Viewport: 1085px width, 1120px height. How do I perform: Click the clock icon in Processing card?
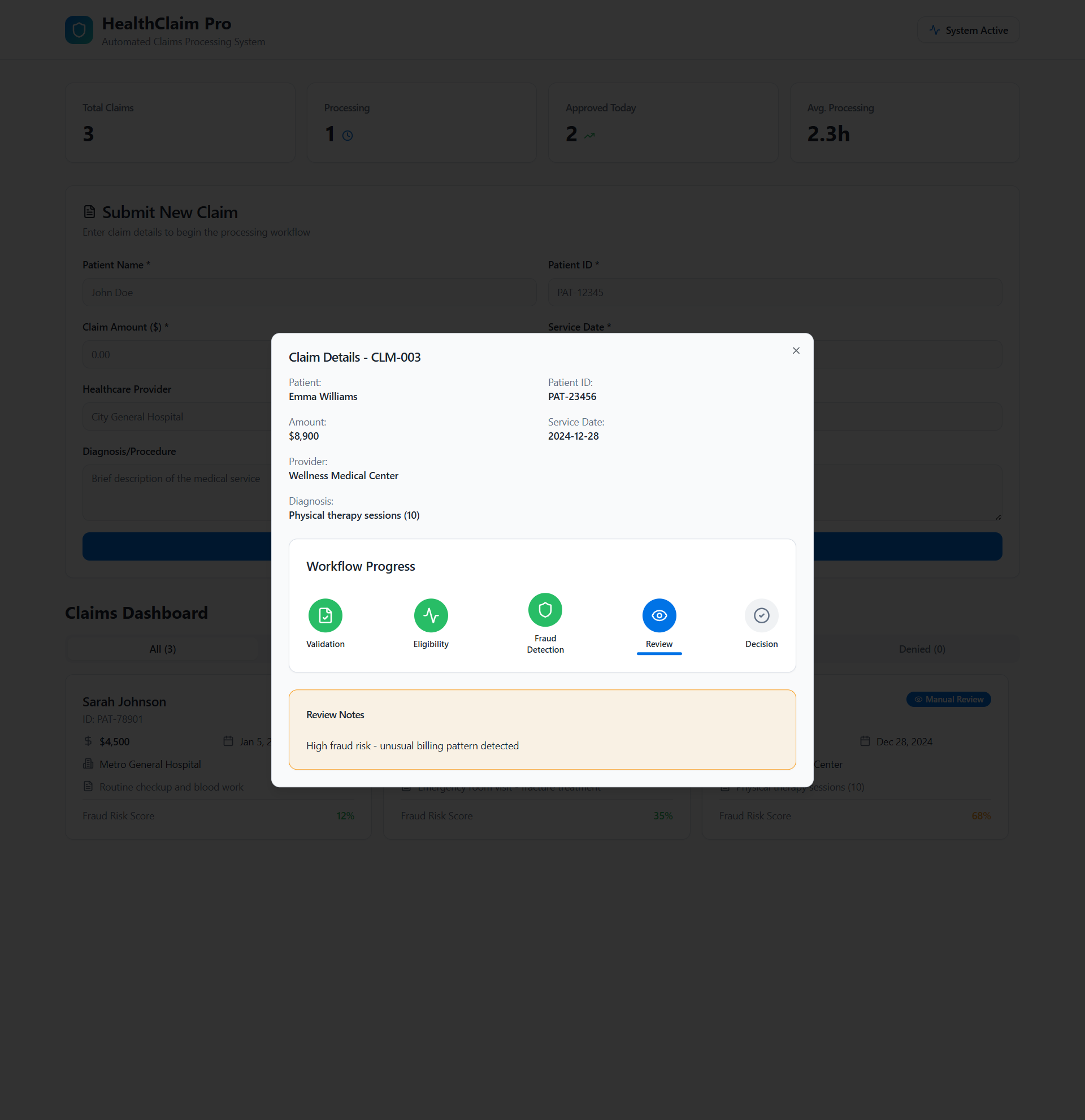[348, 136]
